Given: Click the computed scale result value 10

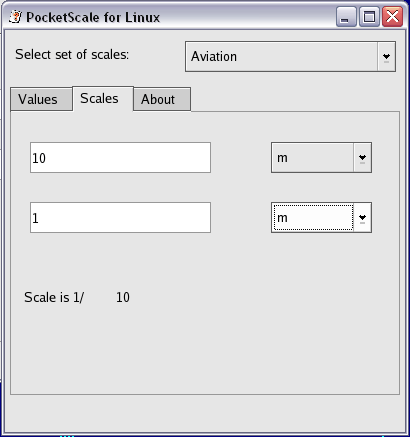Looking at the screenshot, I should click(x=123, y=297).
